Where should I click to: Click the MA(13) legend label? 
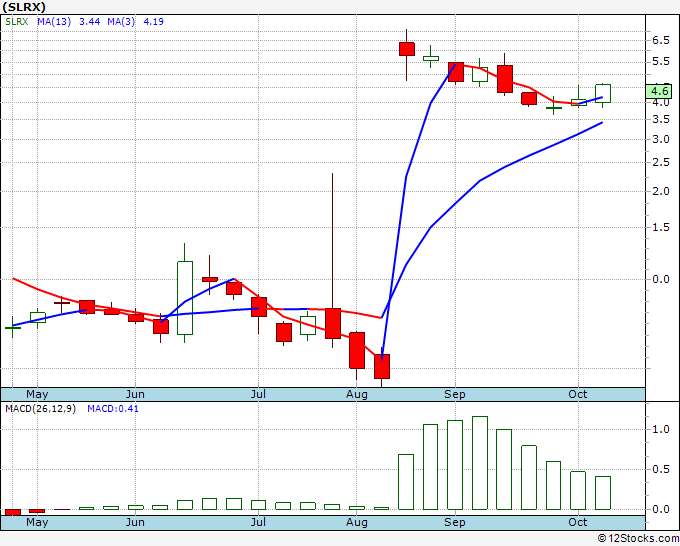point(54,22)
